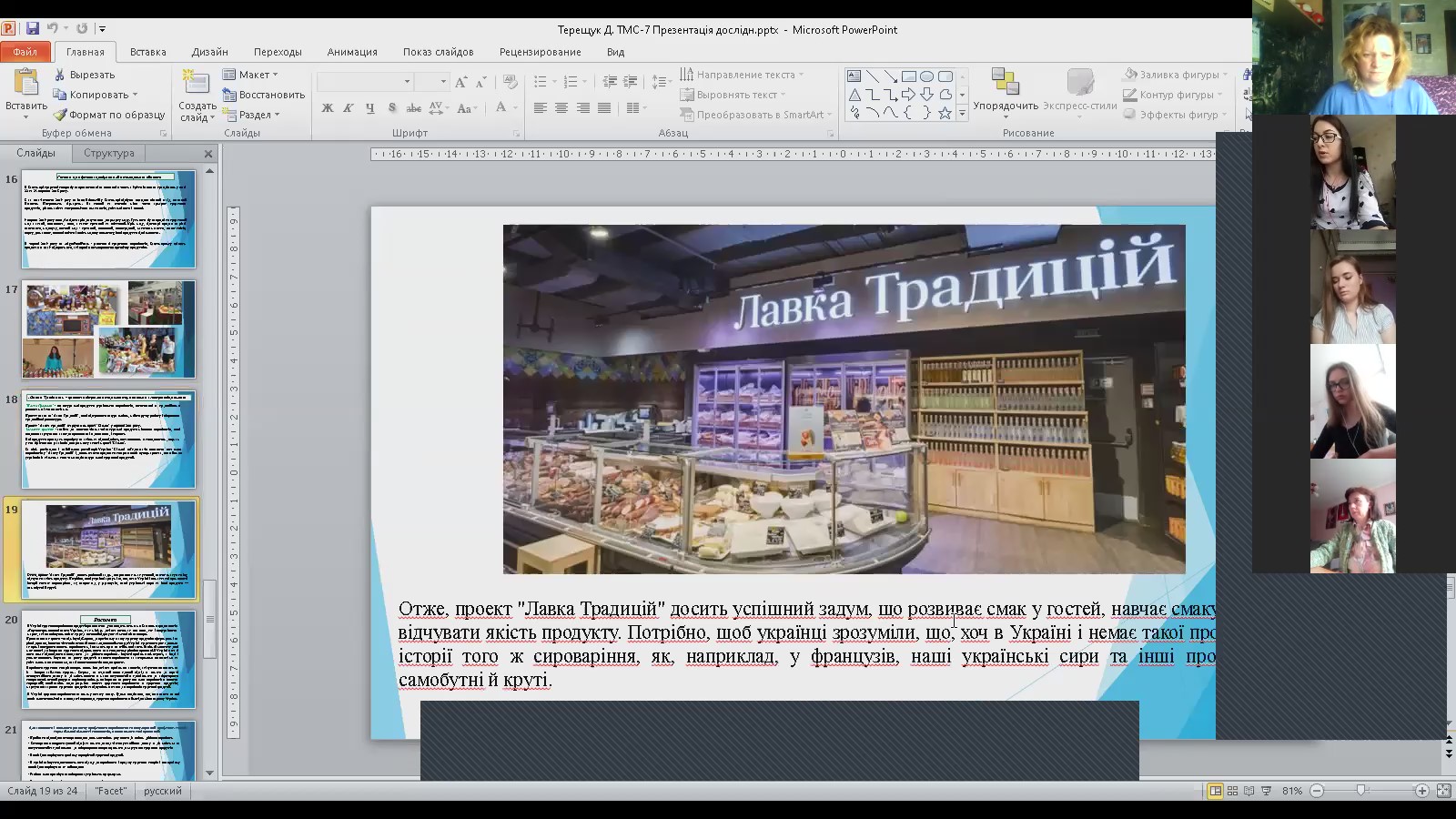Toggle align text right

point(582,107)
